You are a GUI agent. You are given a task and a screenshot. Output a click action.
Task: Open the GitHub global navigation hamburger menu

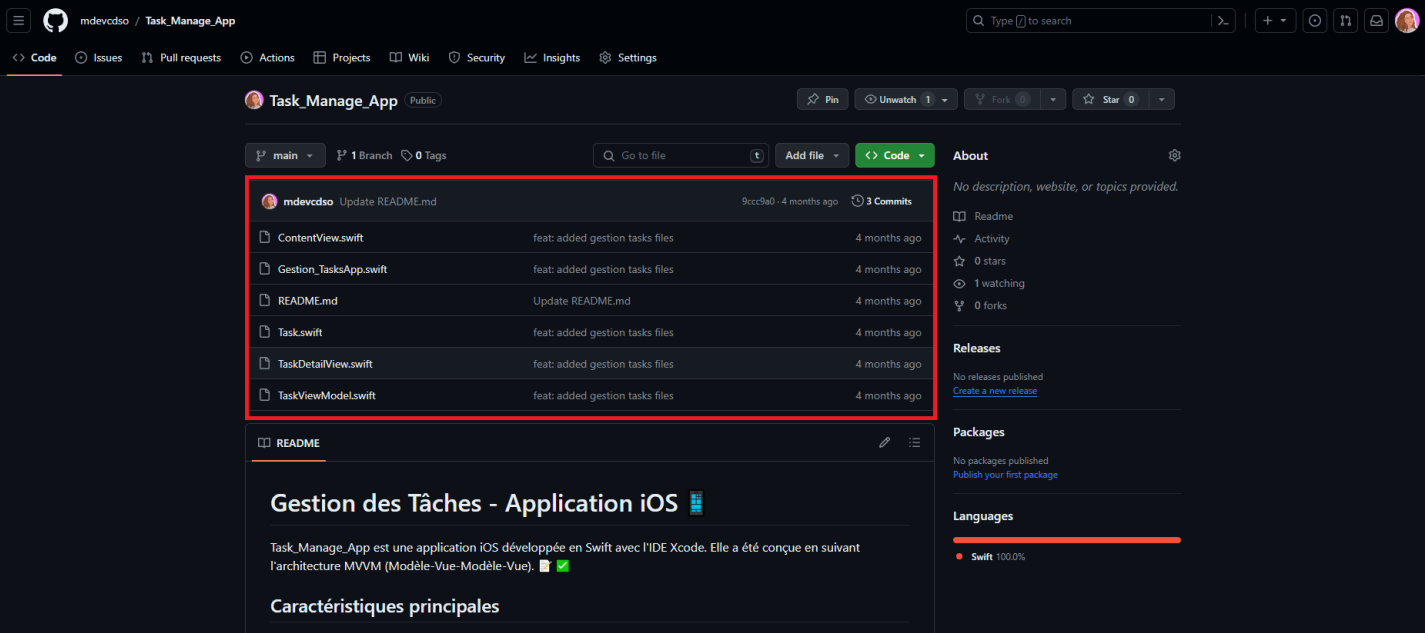click(x=18, y=20)
